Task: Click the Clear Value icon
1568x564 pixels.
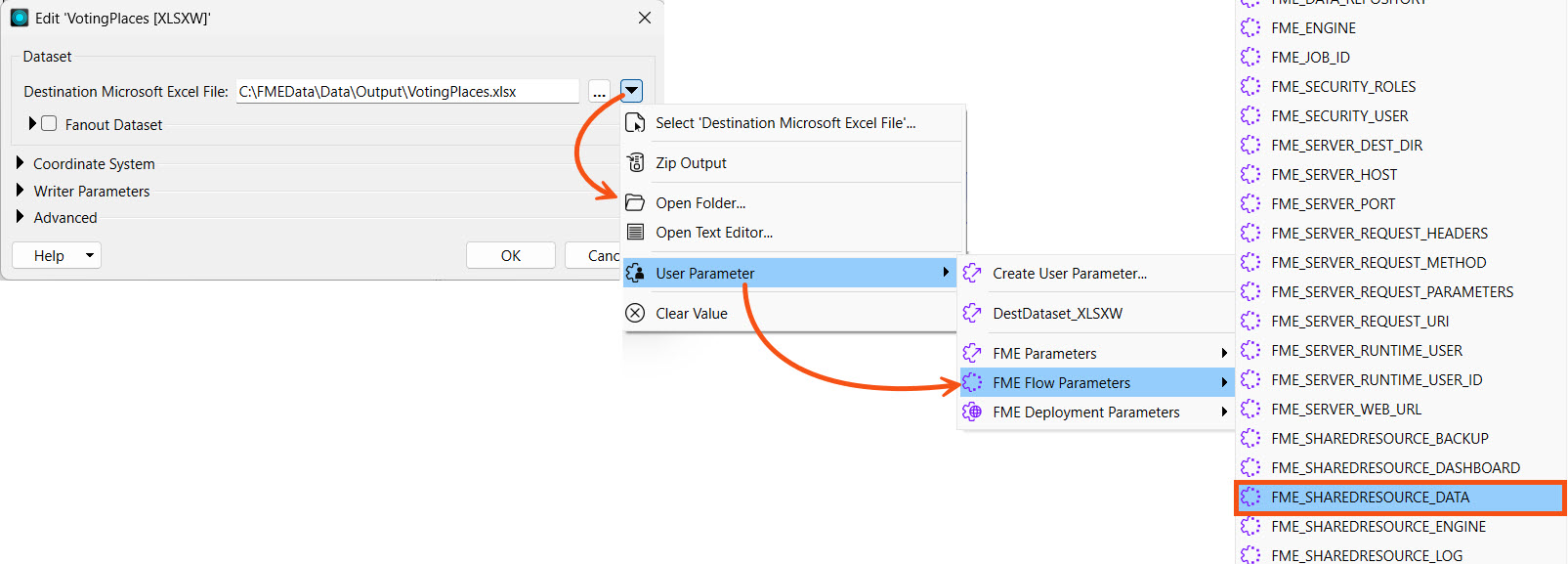Action: (x=635, y=313)
